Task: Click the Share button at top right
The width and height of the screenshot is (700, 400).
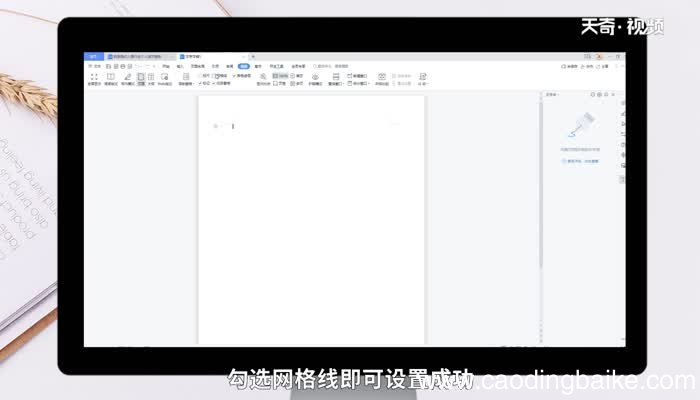Action: (603, 66)
